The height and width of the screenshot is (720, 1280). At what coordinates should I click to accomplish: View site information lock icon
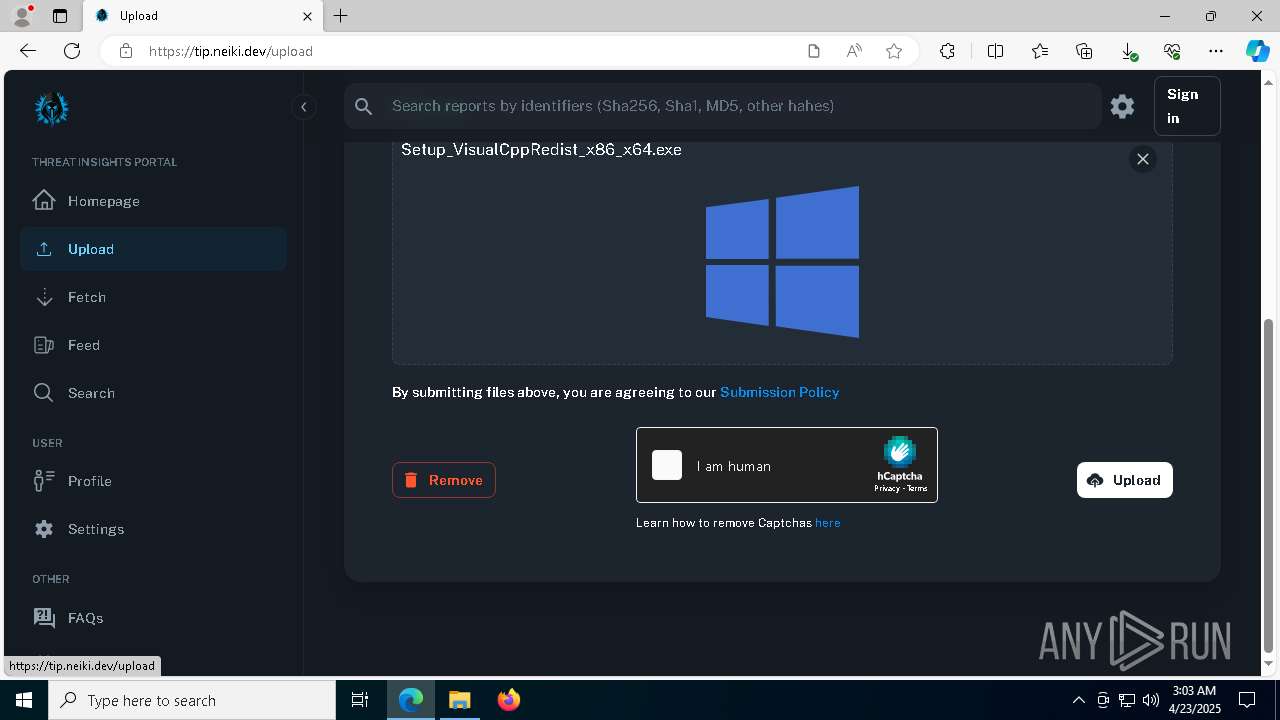126,51
